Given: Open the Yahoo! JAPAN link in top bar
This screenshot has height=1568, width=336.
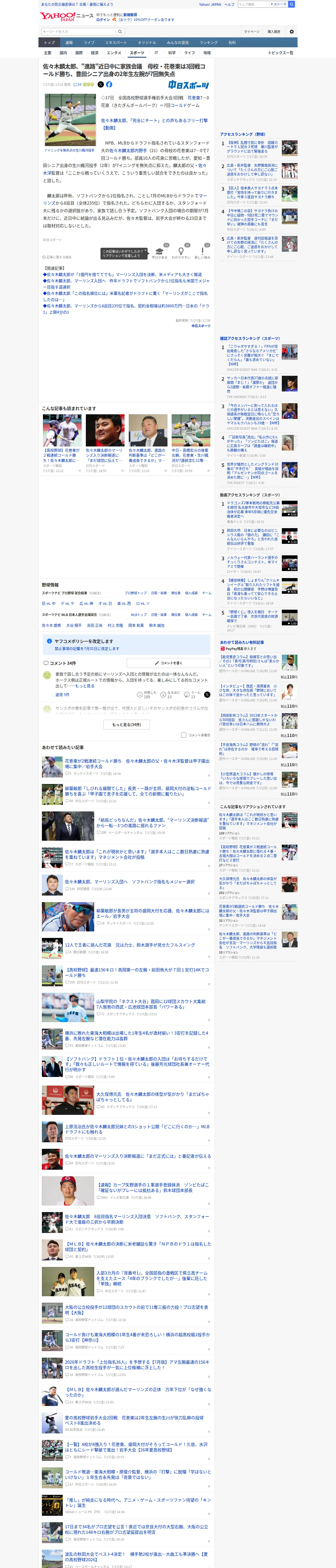Looking at the screenshot, I should [x=210, y=4].
